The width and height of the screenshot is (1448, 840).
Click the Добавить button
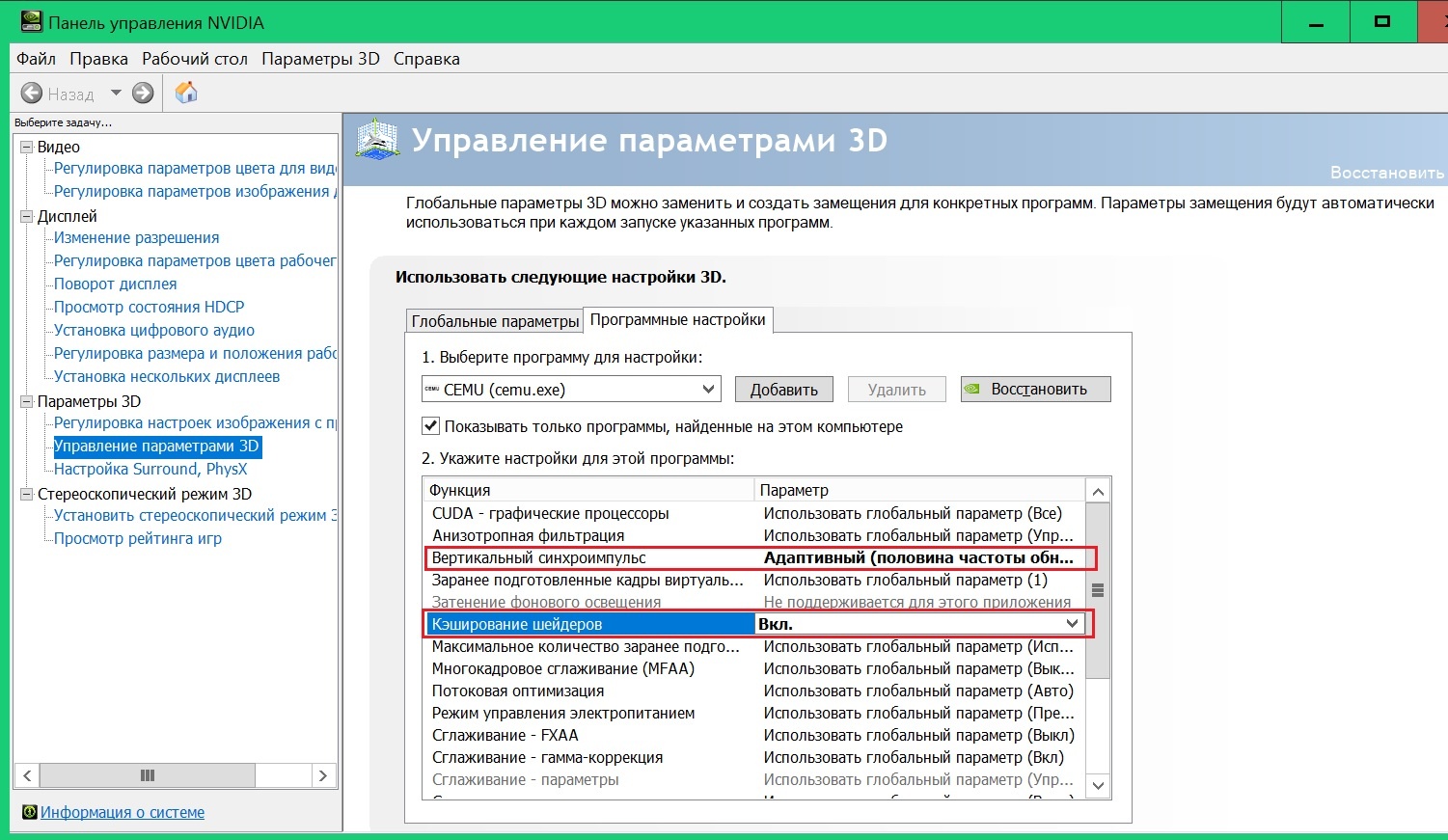point(783,390)
